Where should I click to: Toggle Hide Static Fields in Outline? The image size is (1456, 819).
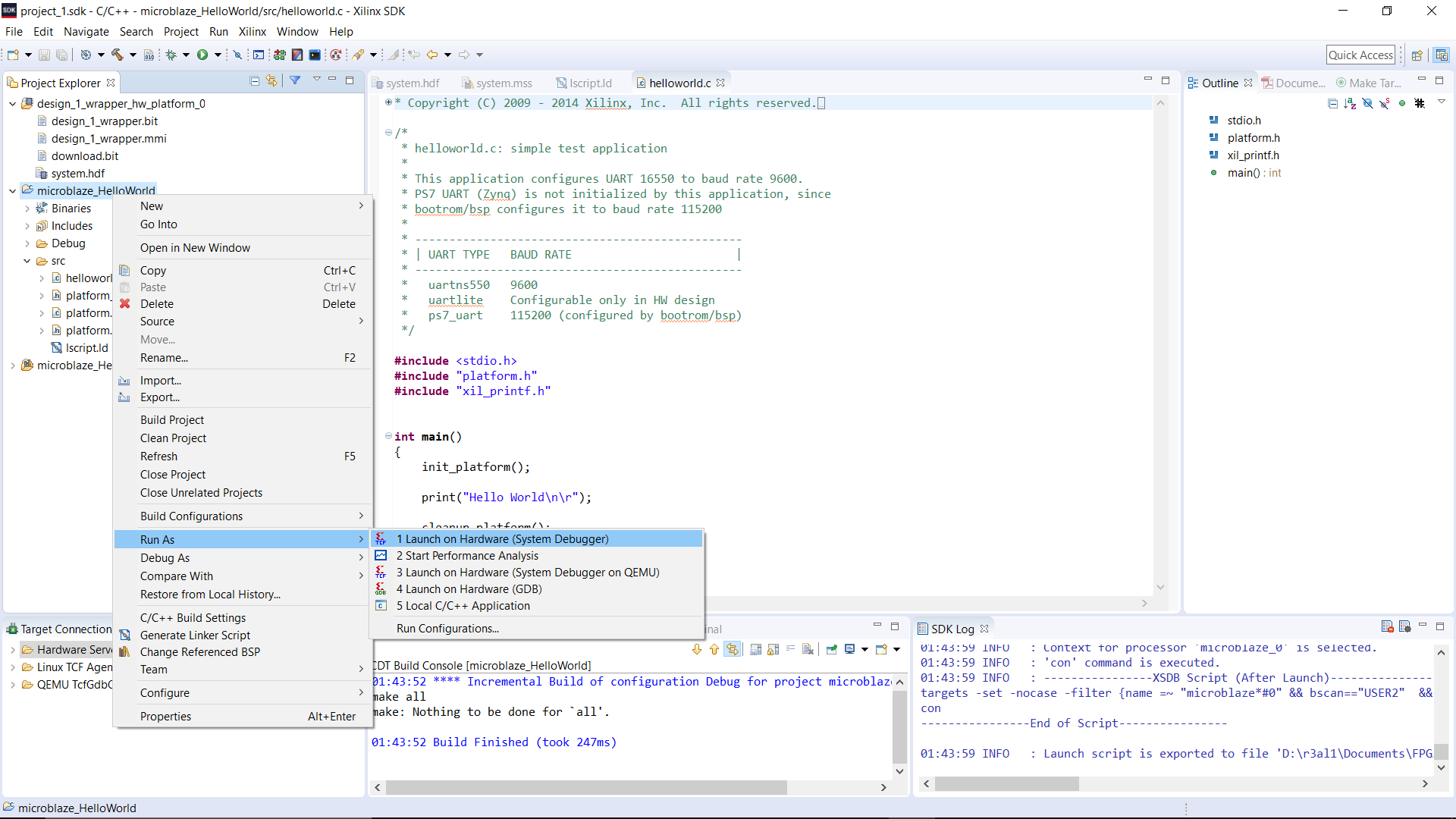tap(1383, 103)
